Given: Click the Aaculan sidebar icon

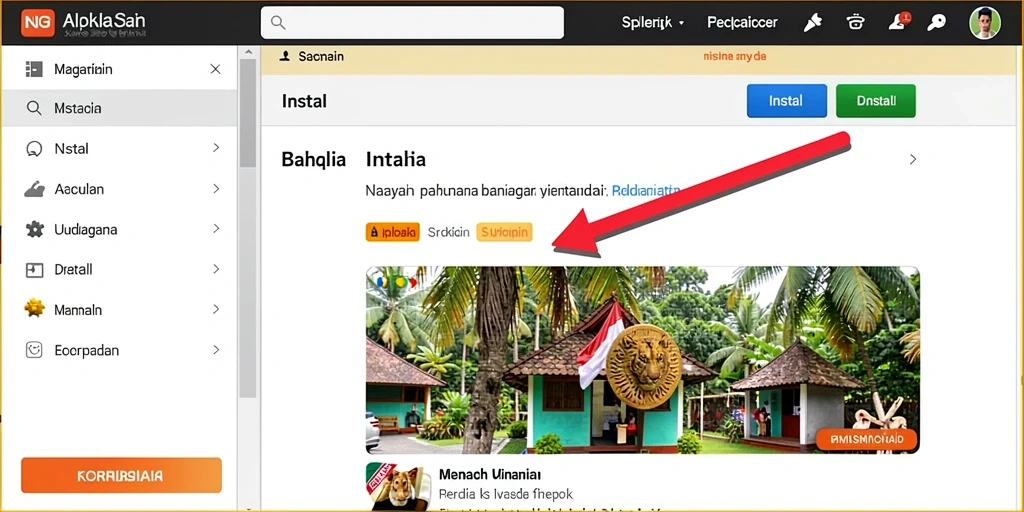Looking at the screenshot, I should pos(35,189).
